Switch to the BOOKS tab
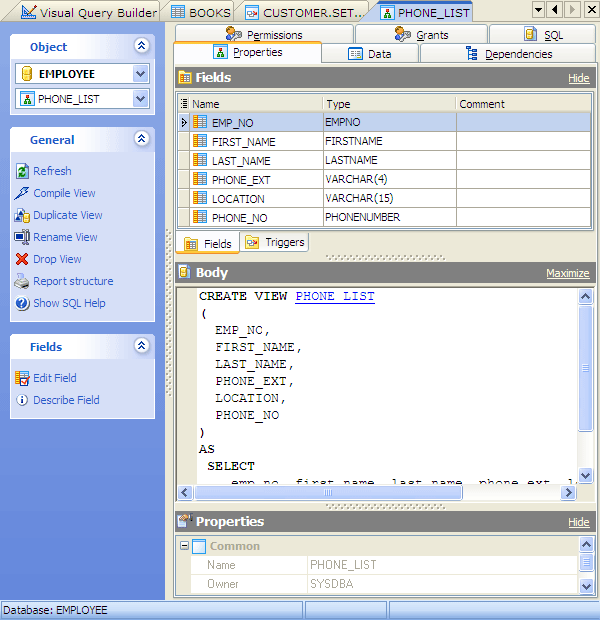 tap(201, 13)
